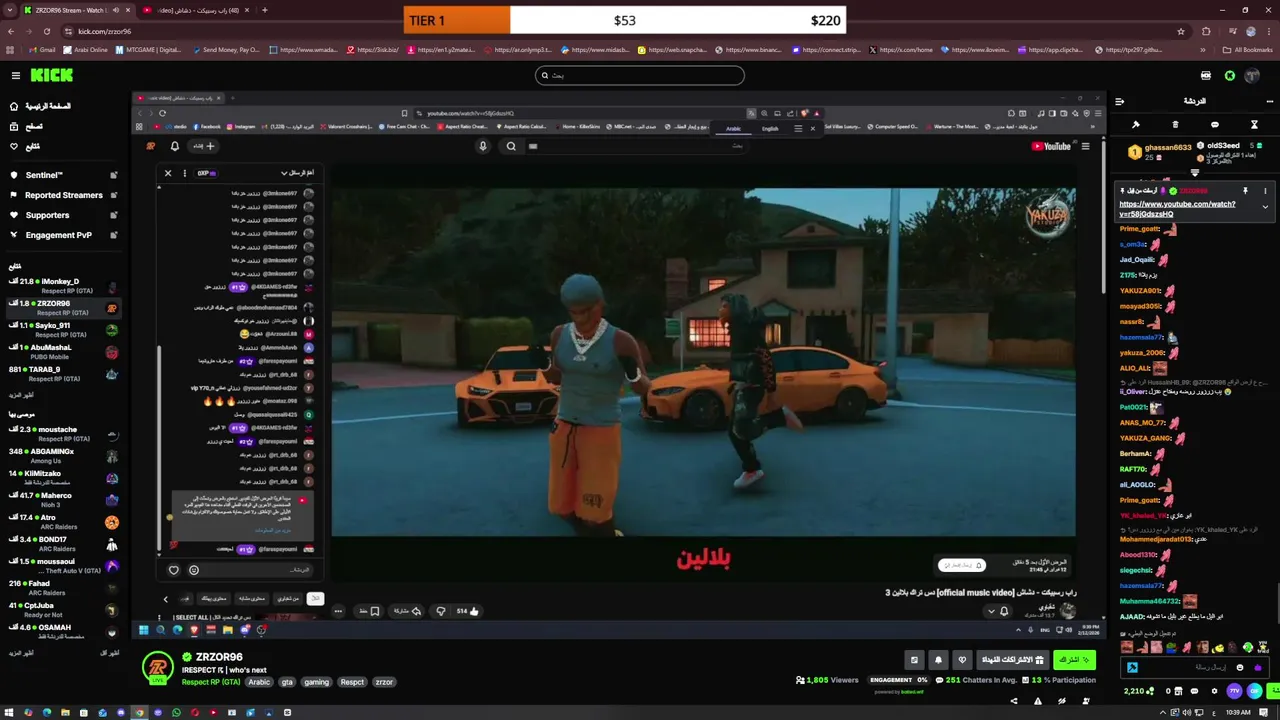Open the Respect RP (GTA) category link
Viewport: 1280px width, 720px height.
(x=211, y=682)
